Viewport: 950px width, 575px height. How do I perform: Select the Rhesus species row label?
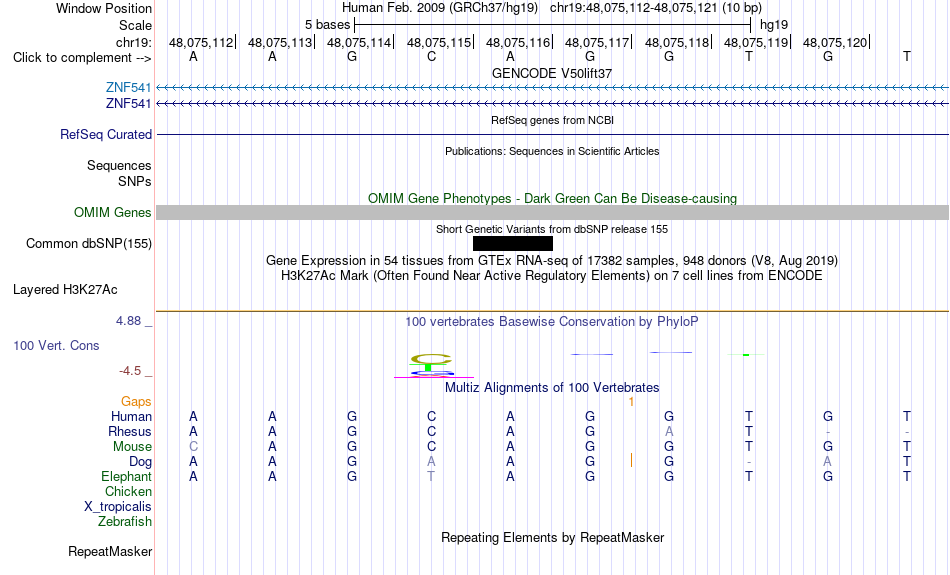[130, 431]
